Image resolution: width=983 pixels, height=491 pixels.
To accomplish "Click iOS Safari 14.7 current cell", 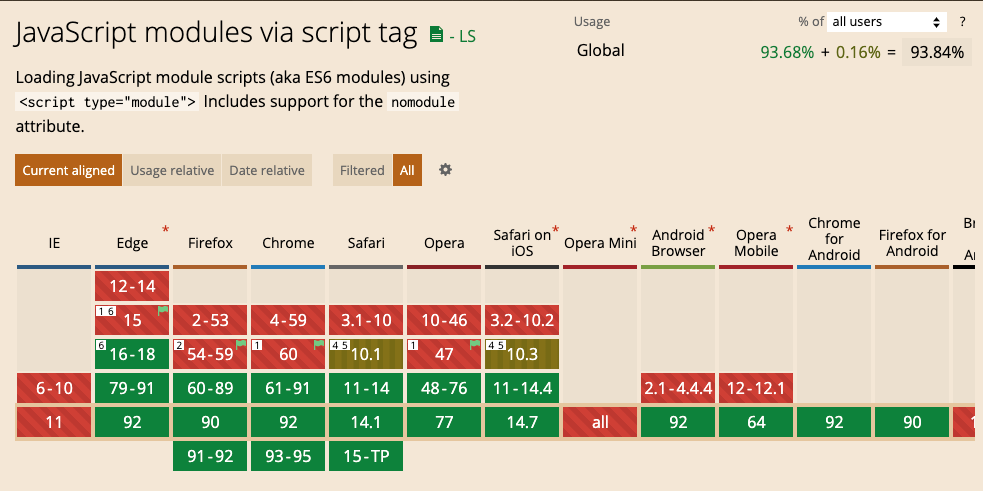I will point(522,422).
